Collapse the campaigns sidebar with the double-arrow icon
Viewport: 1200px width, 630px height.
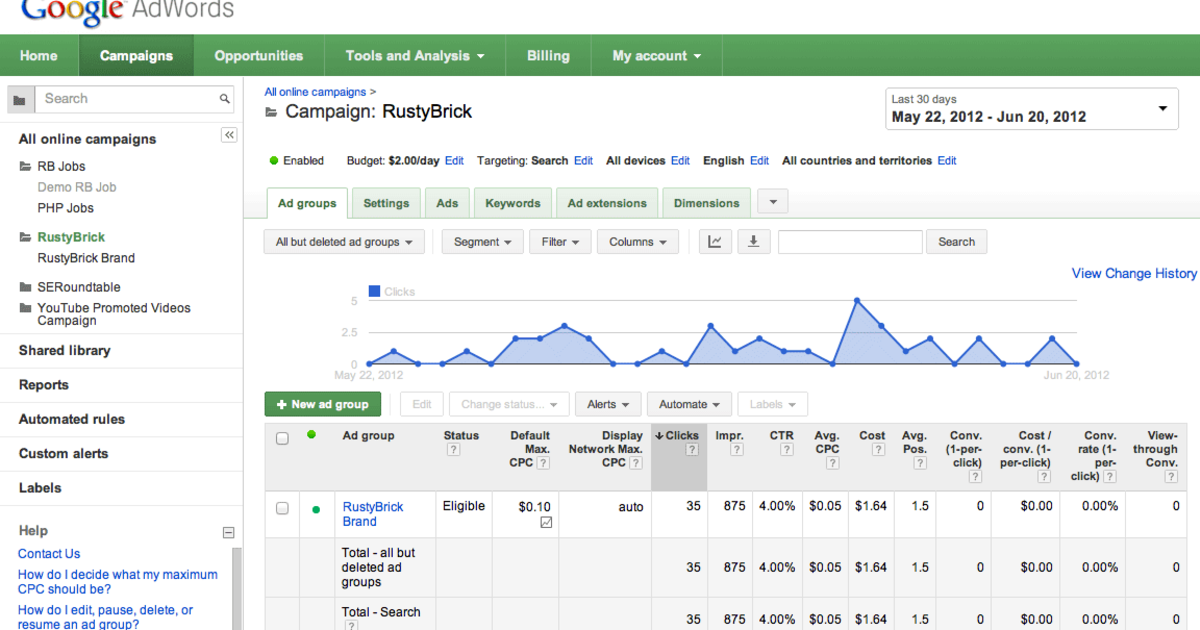pos(229,134)
